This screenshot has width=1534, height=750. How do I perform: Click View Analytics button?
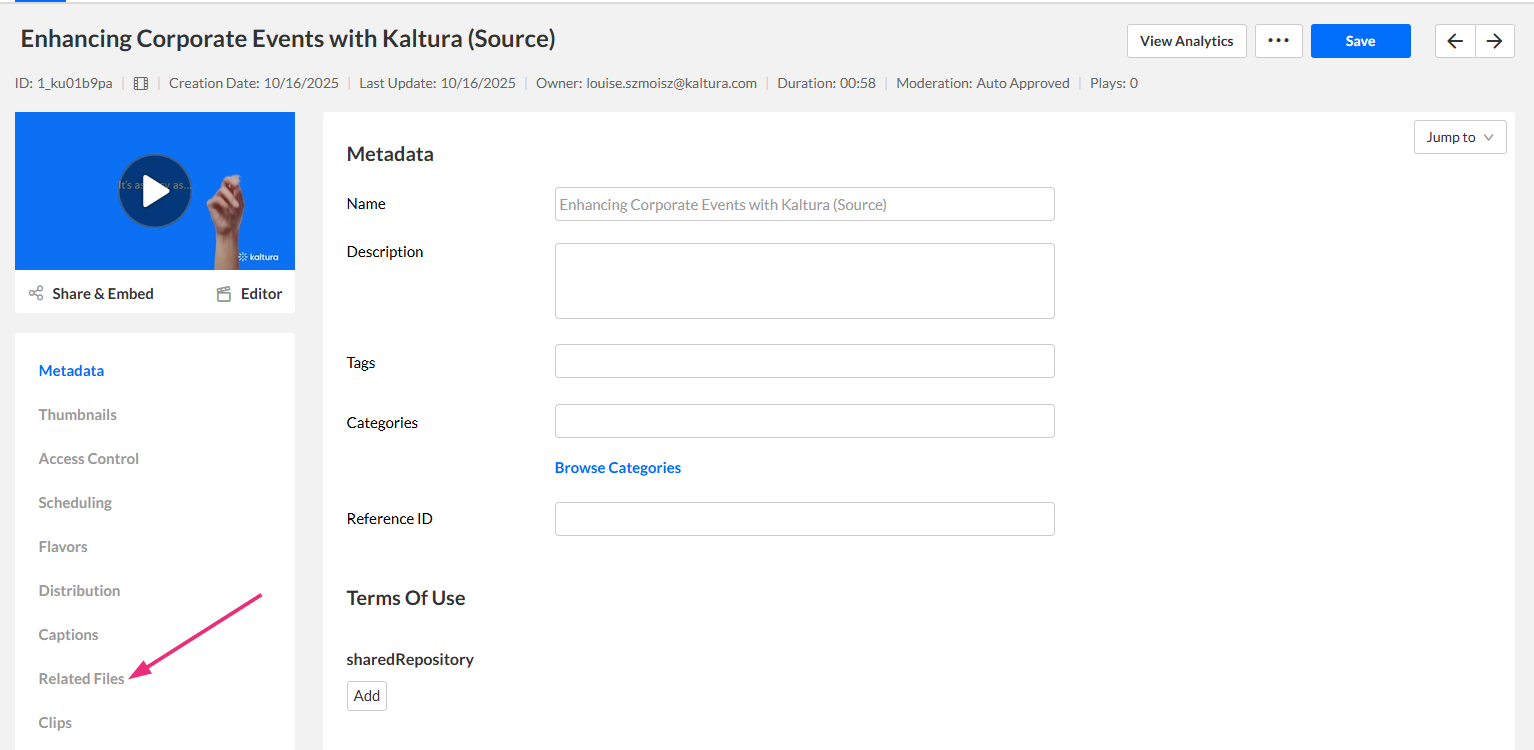click(x=1187, y=41)
